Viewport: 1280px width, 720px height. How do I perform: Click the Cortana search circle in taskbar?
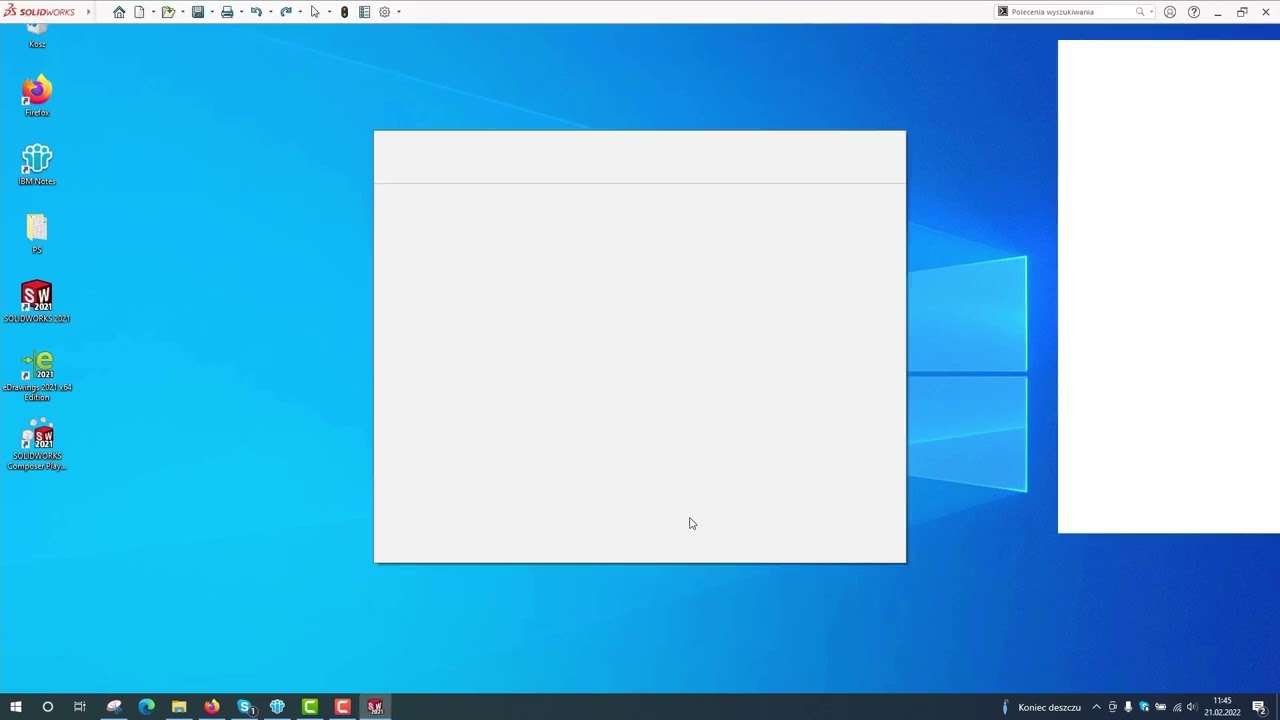[47, 707]
